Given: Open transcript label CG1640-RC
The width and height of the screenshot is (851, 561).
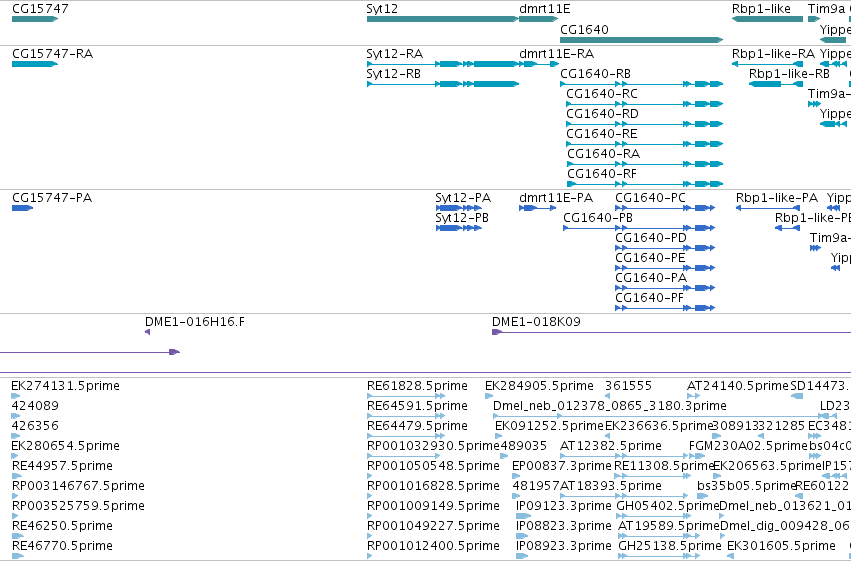Looking at the screenshot, I should (602, 94).
